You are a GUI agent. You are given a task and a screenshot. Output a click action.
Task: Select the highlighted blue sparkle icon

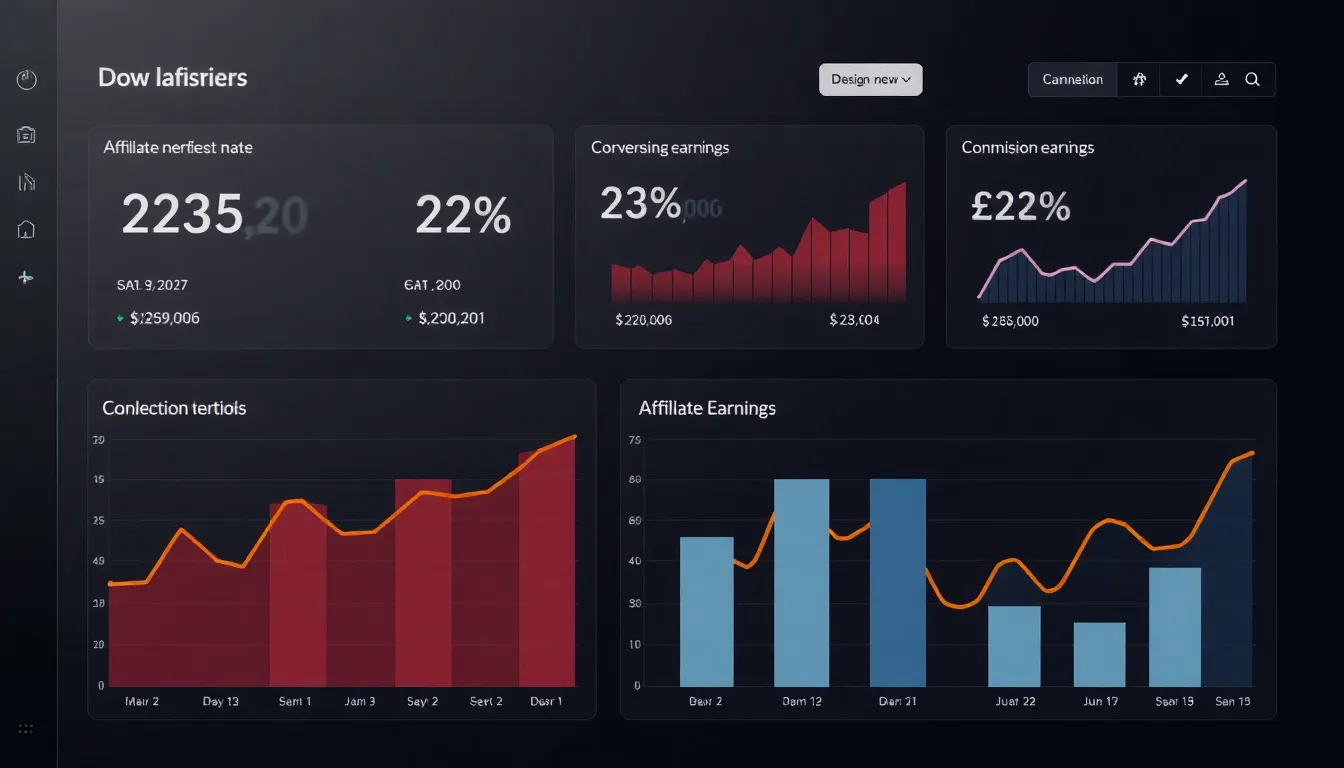pyautogui.click(x=26, y=277)
